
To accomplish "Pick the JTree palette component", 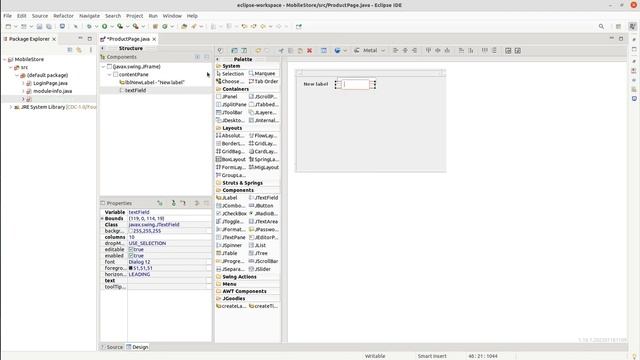I will click(x=259, y=253).
